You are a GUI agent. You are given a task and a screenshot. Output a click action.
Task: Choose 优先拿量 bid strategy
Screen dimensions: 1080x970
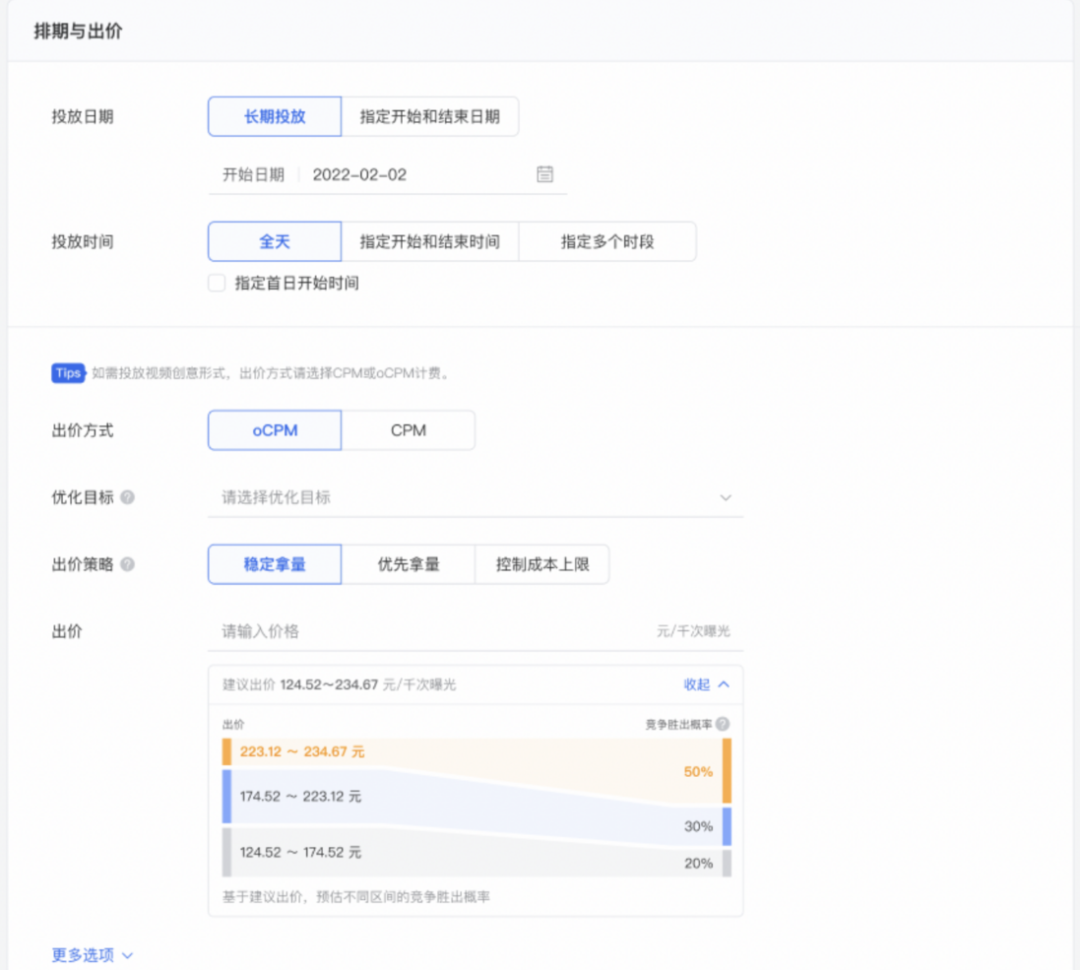point(408,564)
